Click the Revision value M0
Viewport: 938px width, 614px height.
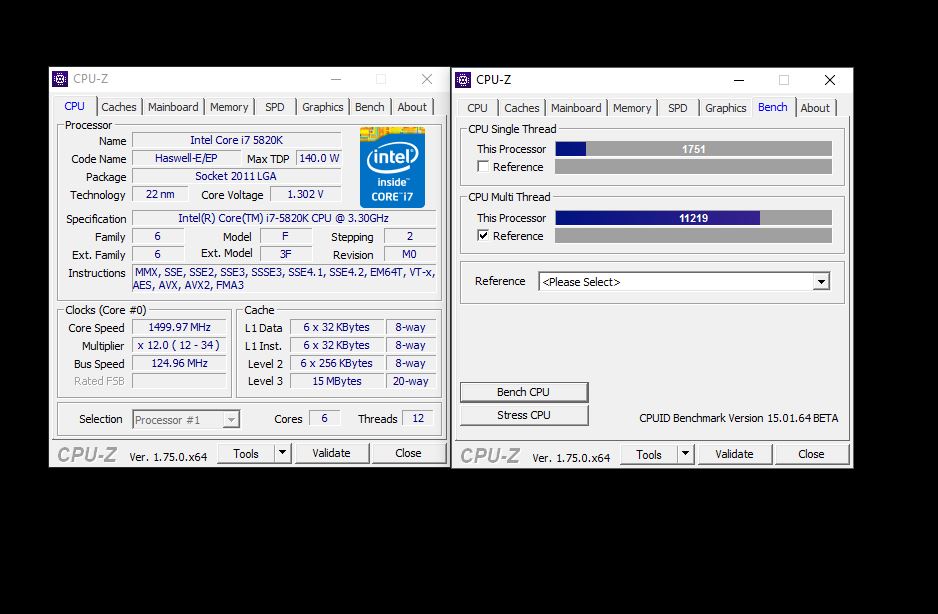(410, 254)
